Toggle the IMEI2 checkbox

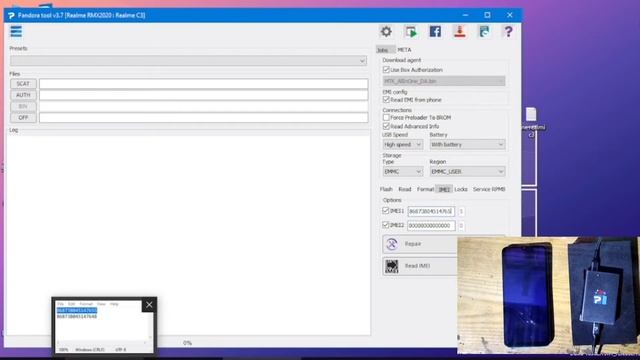point(386,225)
